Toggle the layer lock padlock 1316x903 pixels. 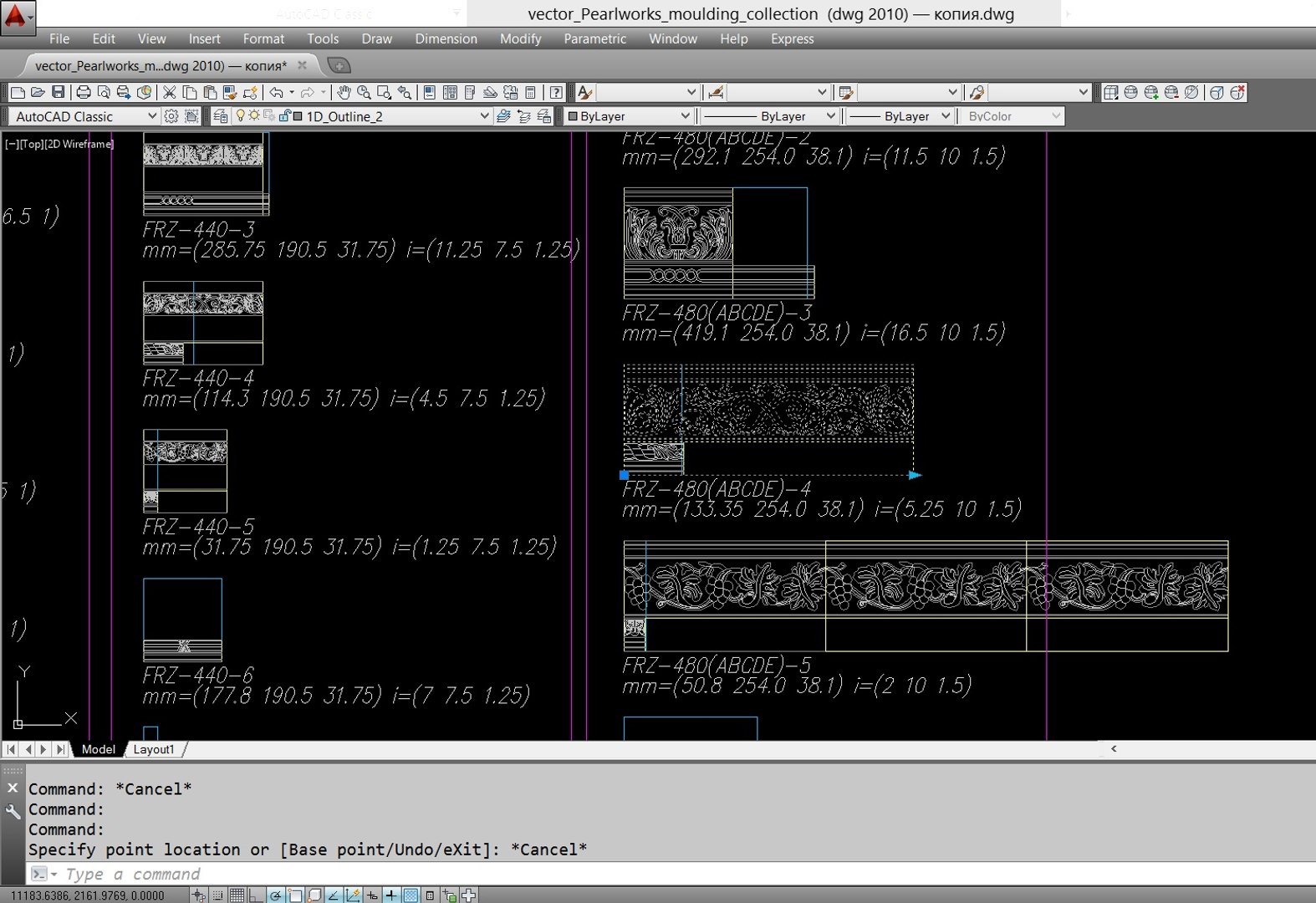(x=285, y=115)
